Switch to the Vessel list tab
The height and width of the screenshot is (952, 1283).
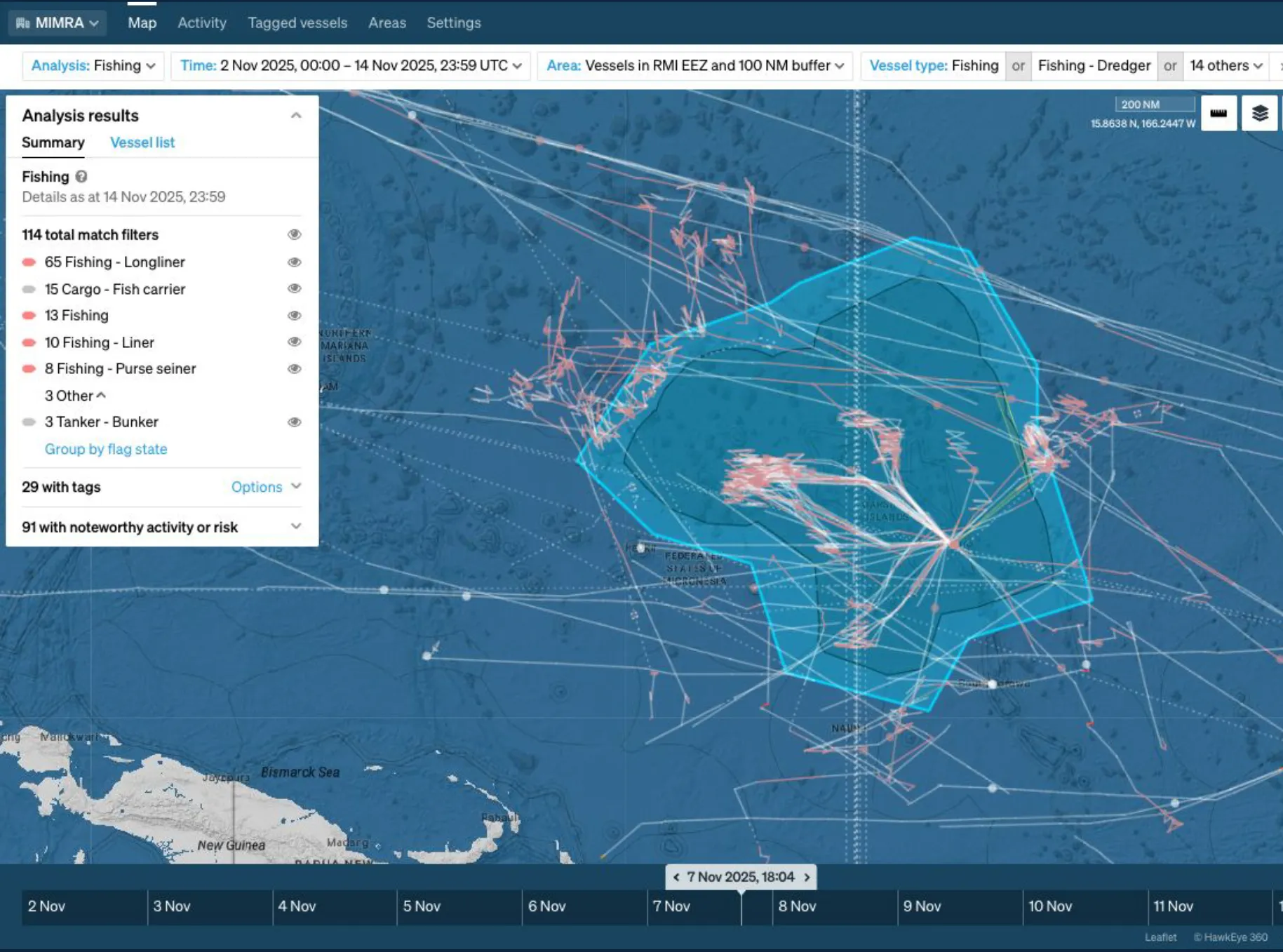coord(142,142)
